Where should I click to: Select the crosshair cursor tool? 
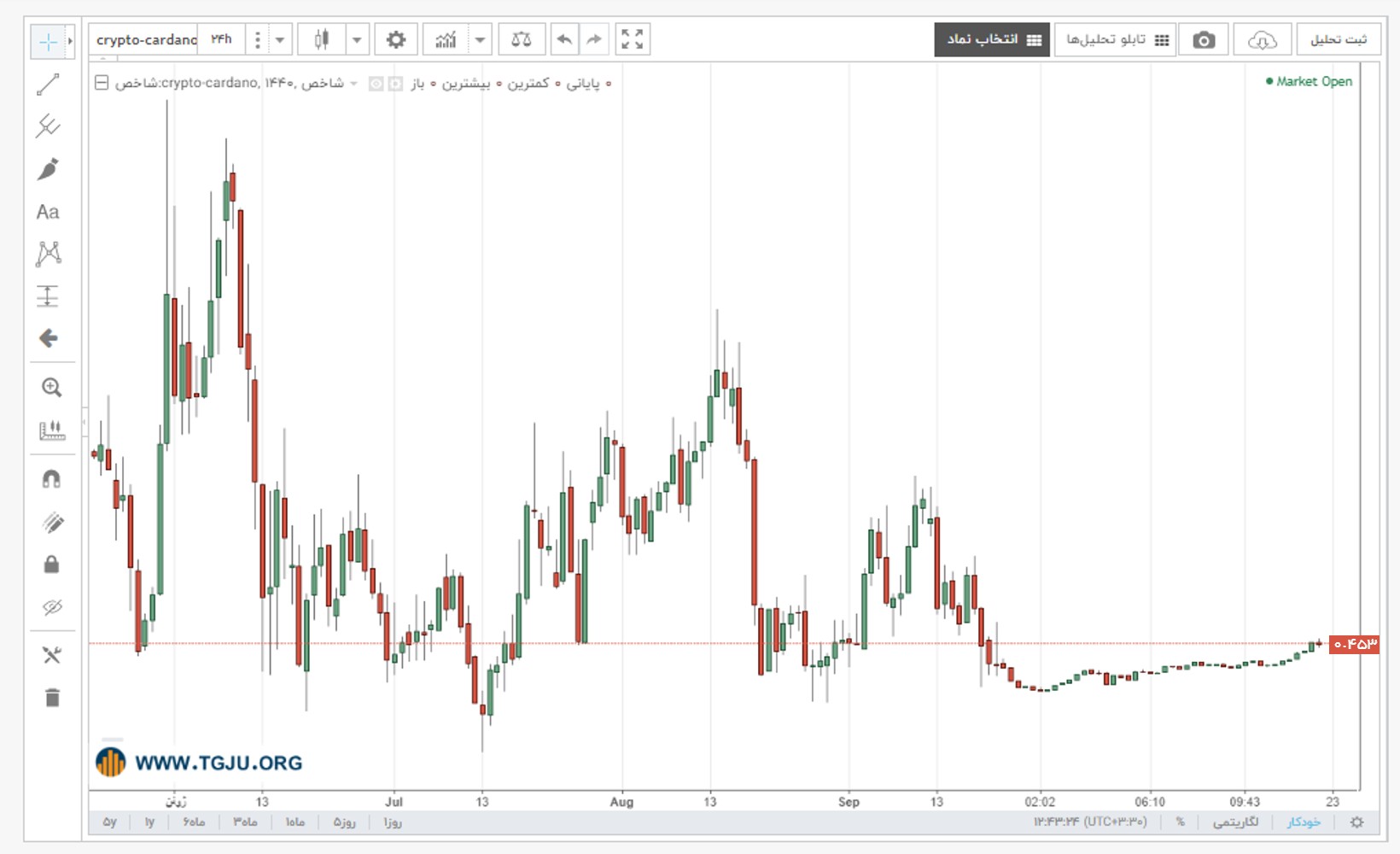coord(48,41)
